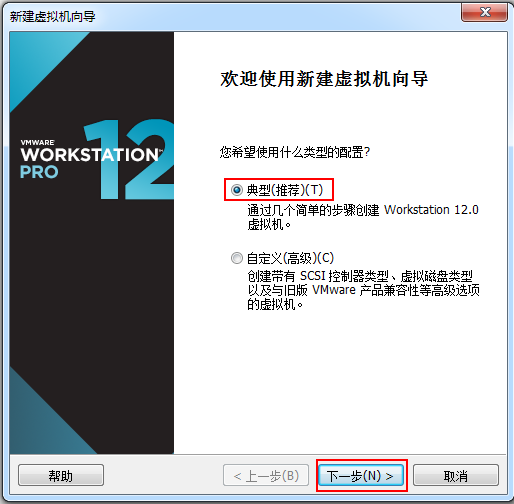
Task: Click the question 您希望使用什么类型的配置?
Action: pyautogui.click(x=295, y=152)
